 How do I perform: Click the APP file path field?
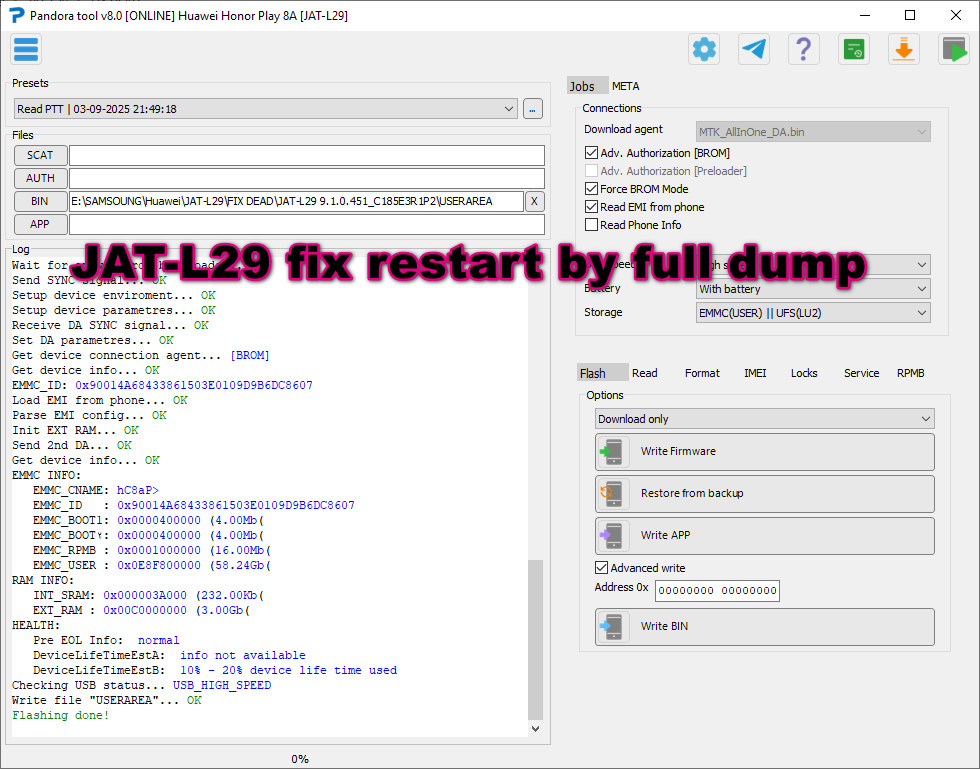coord(307,224)
